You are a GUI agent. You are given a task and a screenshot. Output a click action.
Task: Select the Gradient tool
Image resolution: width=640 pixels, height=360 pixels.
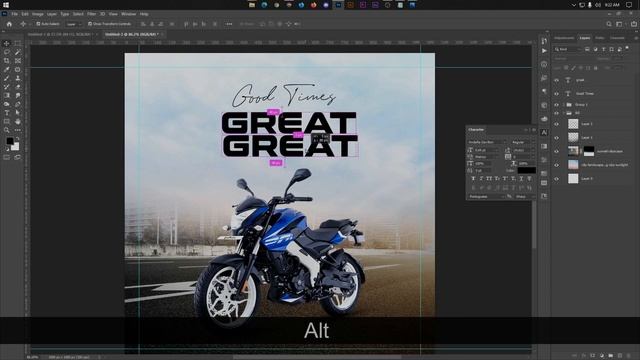7,96
